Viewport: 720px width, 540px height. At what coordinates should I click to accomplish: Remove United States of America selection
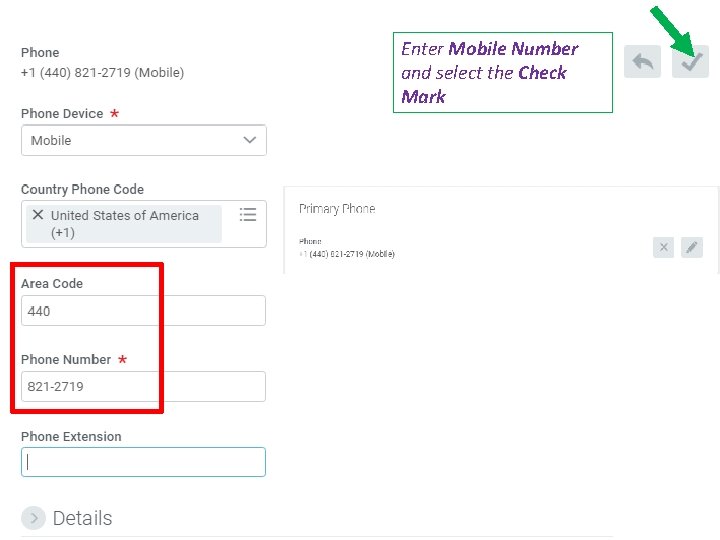(x=38, y=215)
